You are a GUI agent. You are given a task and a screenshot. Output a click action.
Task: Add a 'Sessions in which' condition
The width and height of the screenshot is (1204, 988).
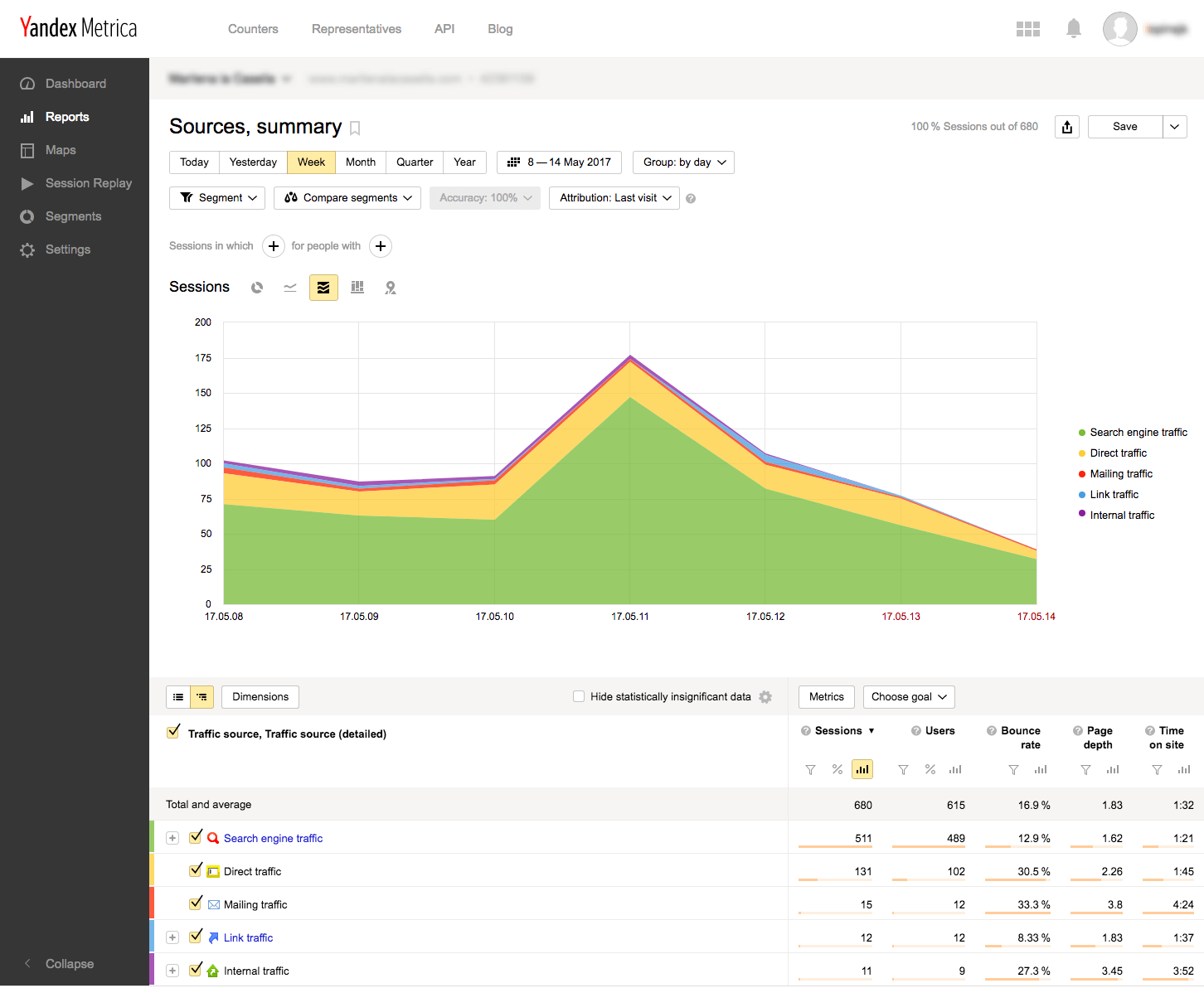pos(274,246)
